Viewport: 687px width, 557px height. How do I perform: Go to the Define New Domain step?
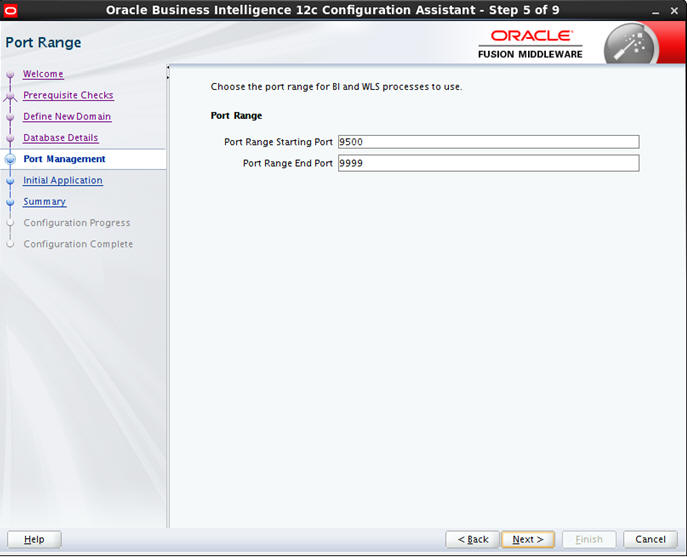pyautogui.click(x=67, y=117)
